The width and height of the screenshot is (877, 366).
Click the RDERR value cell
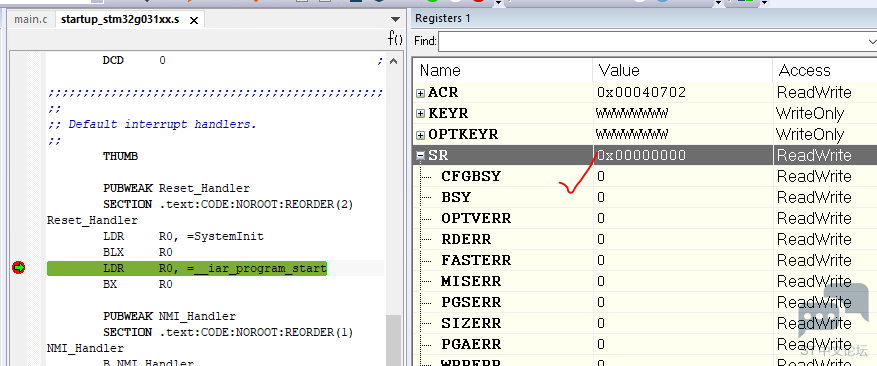click(x=683, y=240)
